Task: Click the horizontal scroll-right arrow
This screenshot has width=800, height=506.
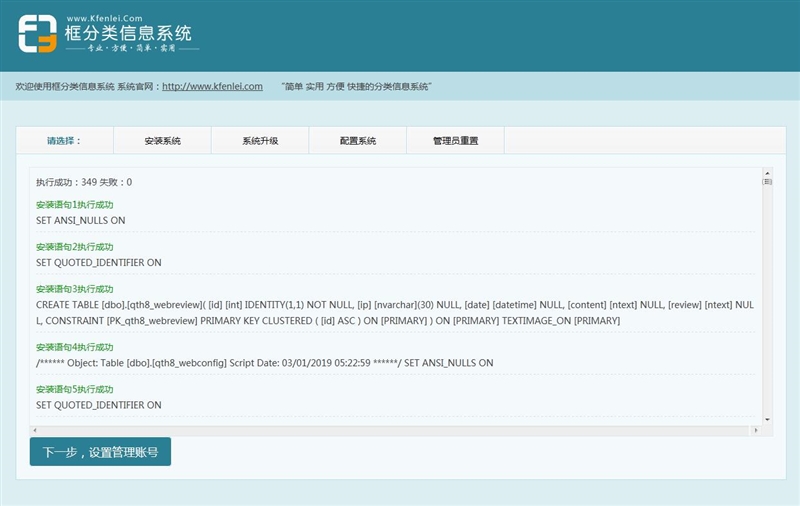Action: 755,430
